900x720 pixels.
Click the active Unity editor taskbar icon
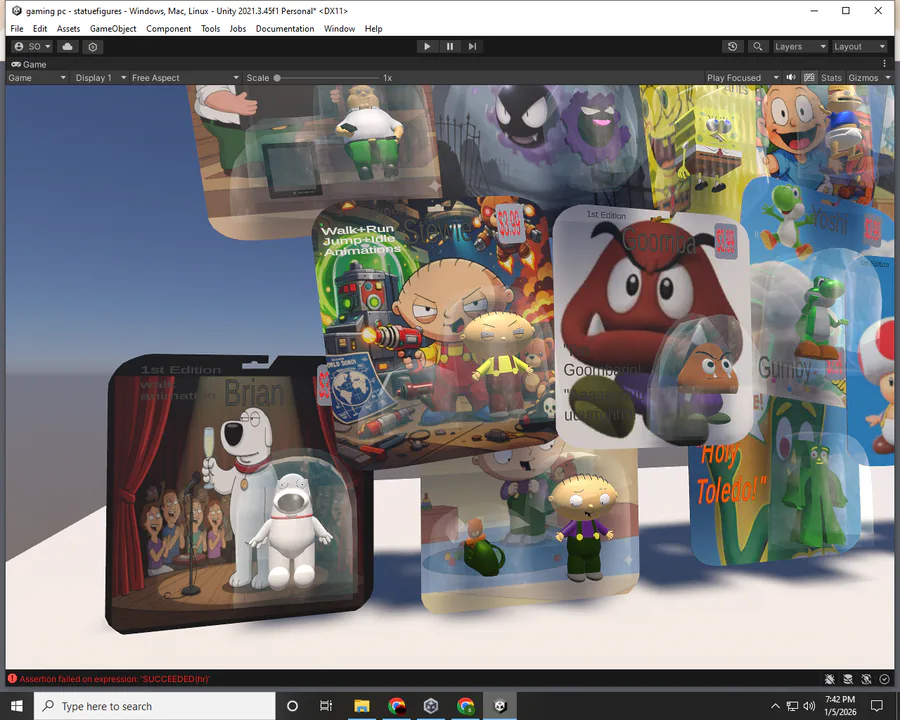click(x=500, y=706)
